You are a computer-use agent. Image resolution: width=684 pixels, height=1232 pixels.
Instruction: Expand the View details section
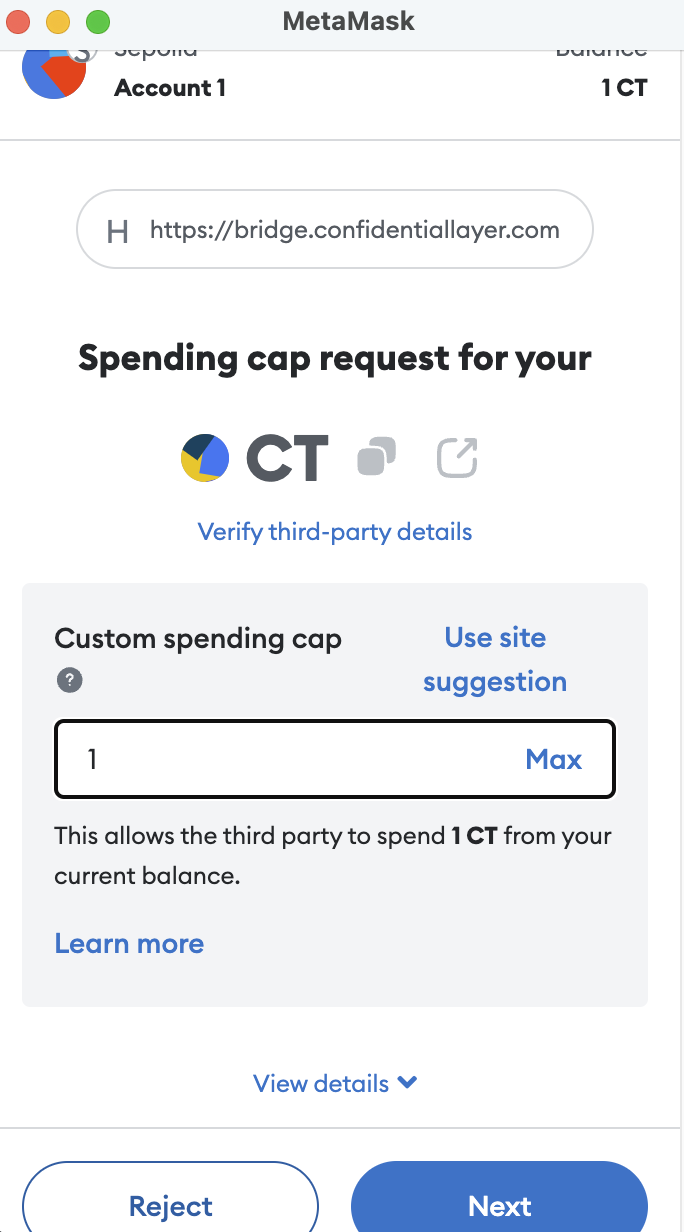(335, 1083)
